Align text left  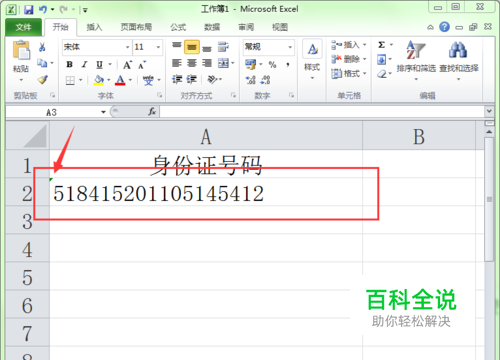pyautogui.click(x=177, y=63)
